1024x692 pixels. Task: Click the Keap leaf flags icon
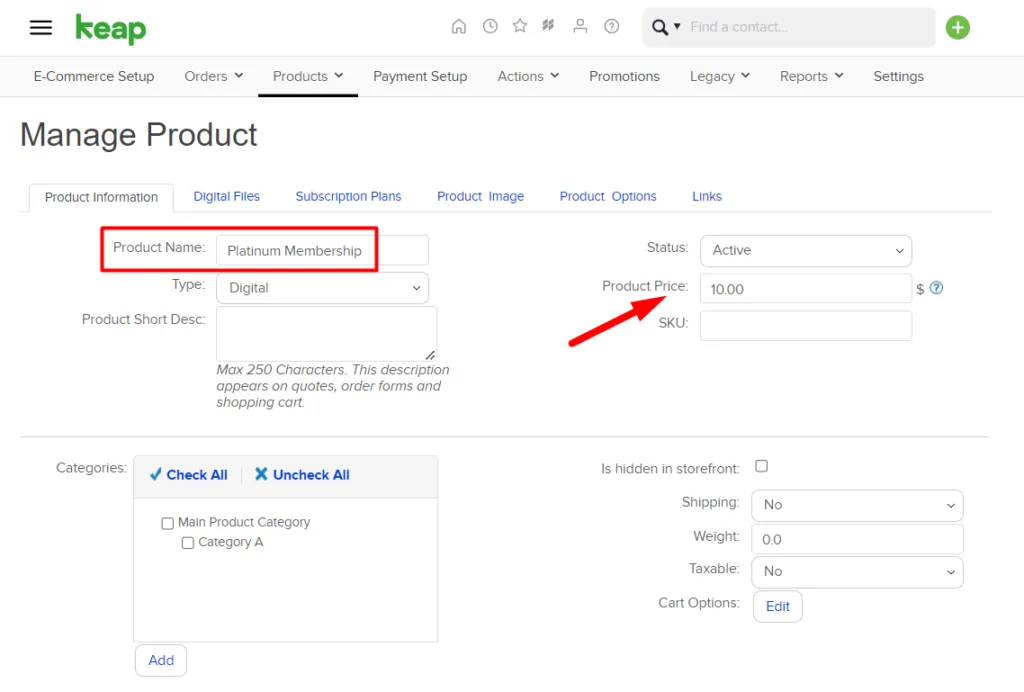point(549,25)
